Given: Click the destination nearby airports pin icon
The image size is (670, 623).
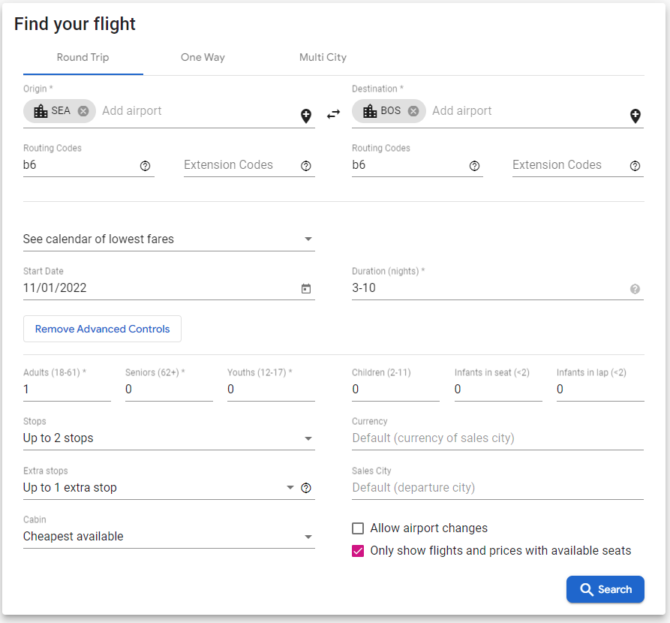Looking at the screenshot, I should tap(635, 116).
